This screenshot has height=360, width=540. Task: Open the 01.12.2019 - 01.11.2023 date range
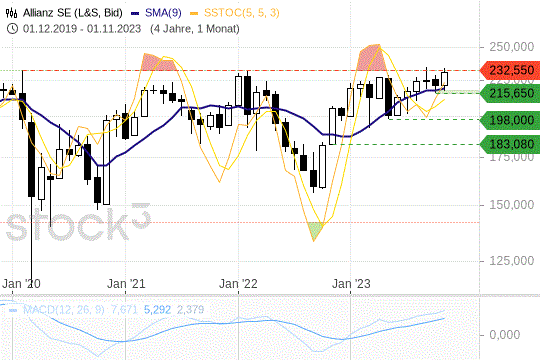[82, 29]
